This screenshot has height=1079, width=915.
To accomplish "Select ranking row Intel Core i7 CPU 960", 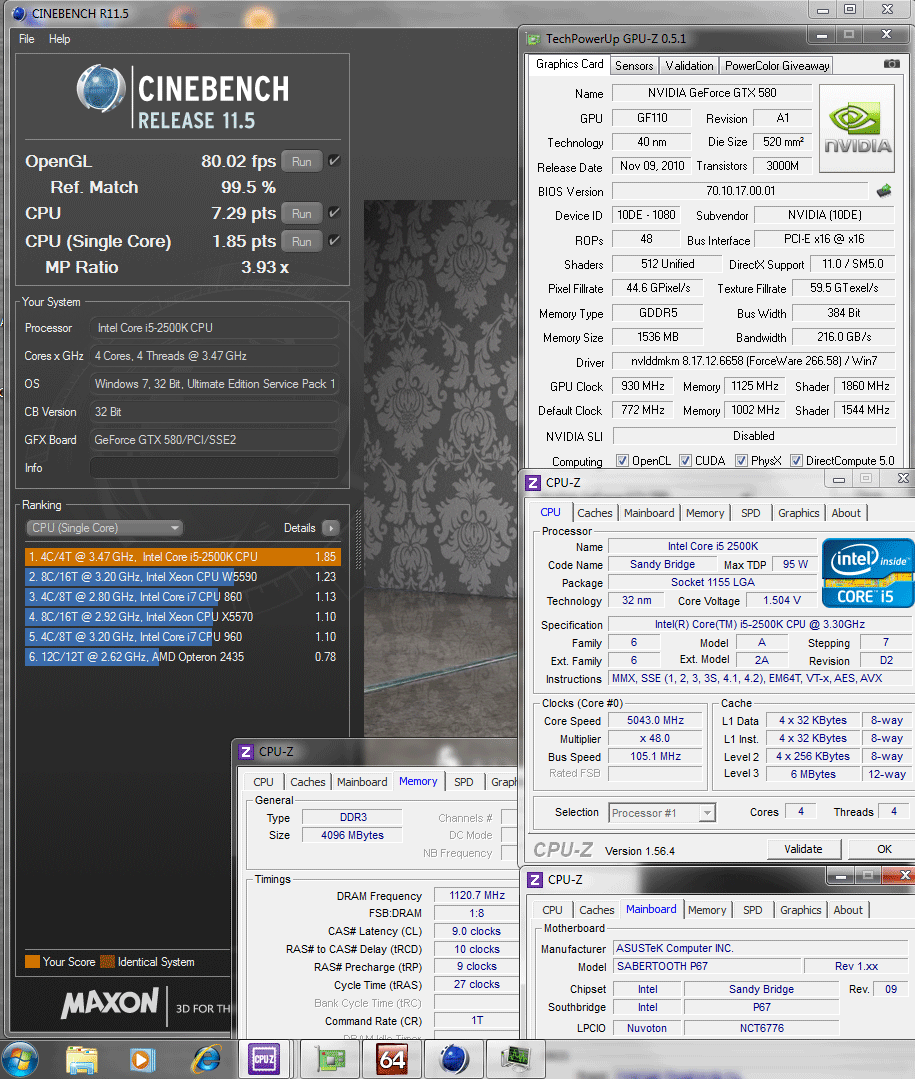I will [x=182, y=637].
